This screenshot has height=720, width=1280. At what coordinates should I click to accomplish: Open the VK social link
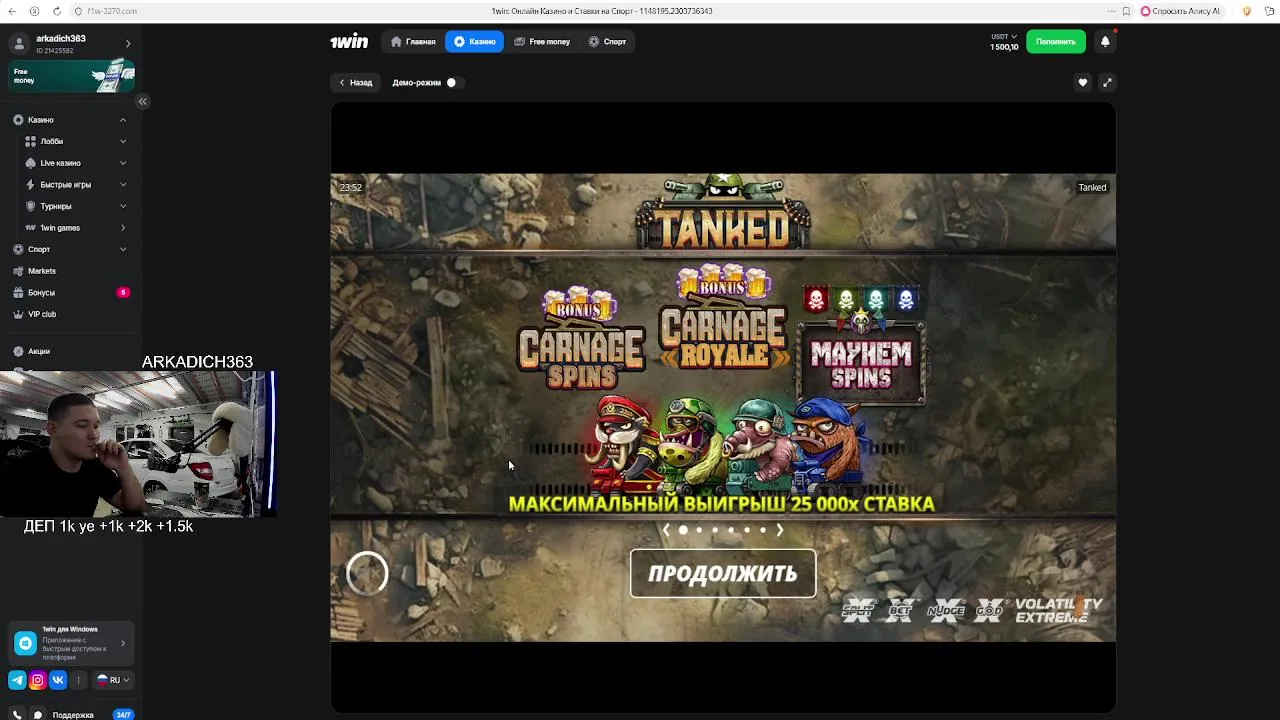pyautogui.click(x=58, y=680)
